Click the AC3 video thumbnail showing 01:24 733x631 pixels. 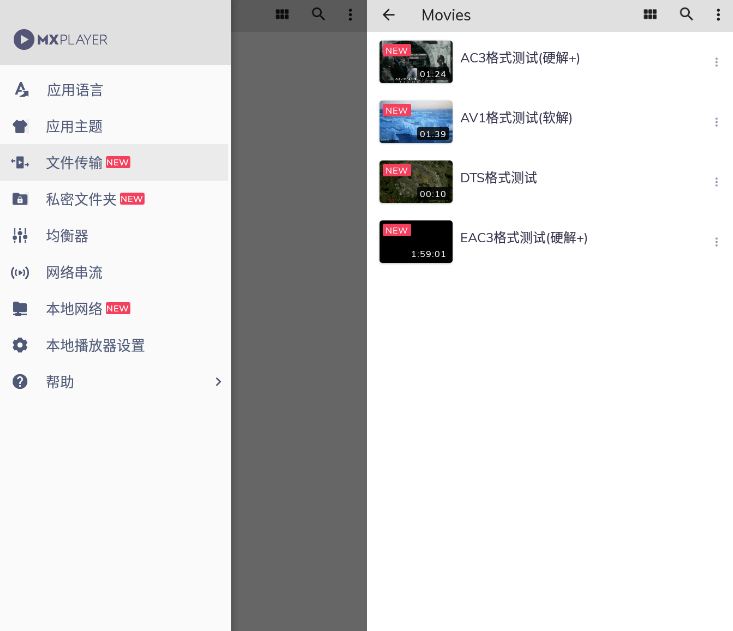click(416, 62)
